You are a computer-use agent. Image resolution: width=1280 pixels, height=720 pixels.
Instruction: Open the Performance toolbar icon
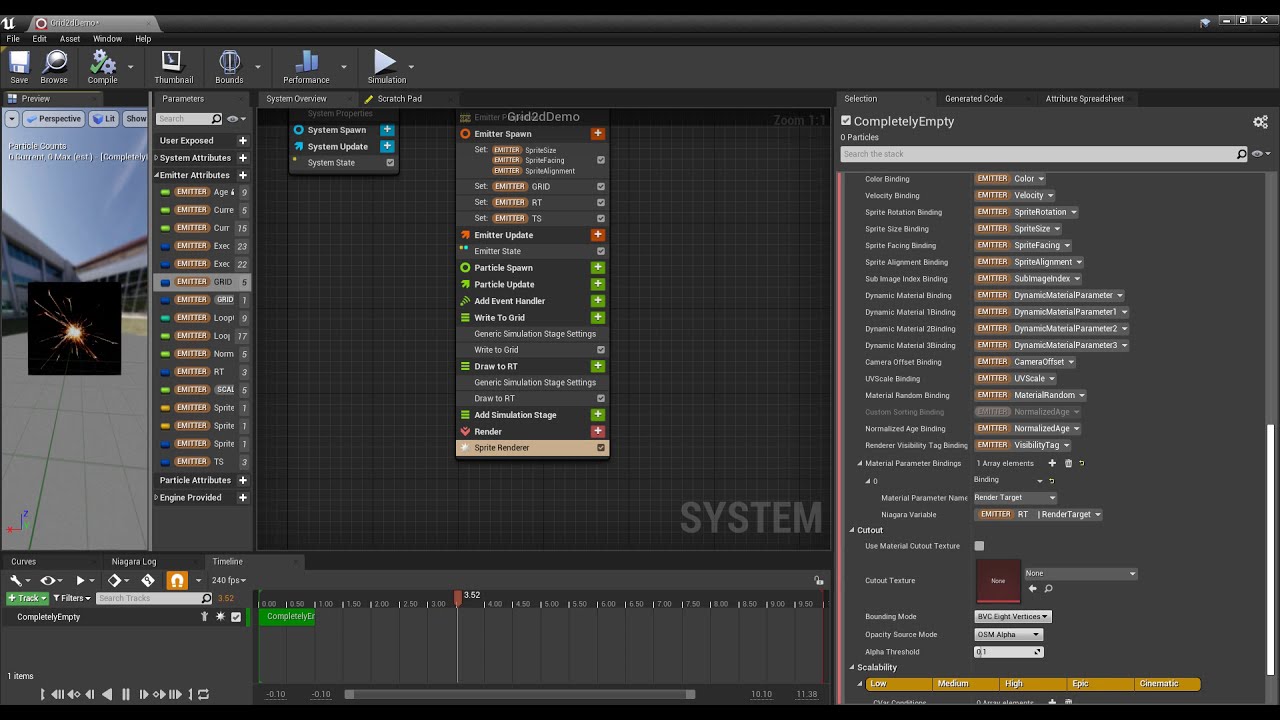tap(306, 66)
